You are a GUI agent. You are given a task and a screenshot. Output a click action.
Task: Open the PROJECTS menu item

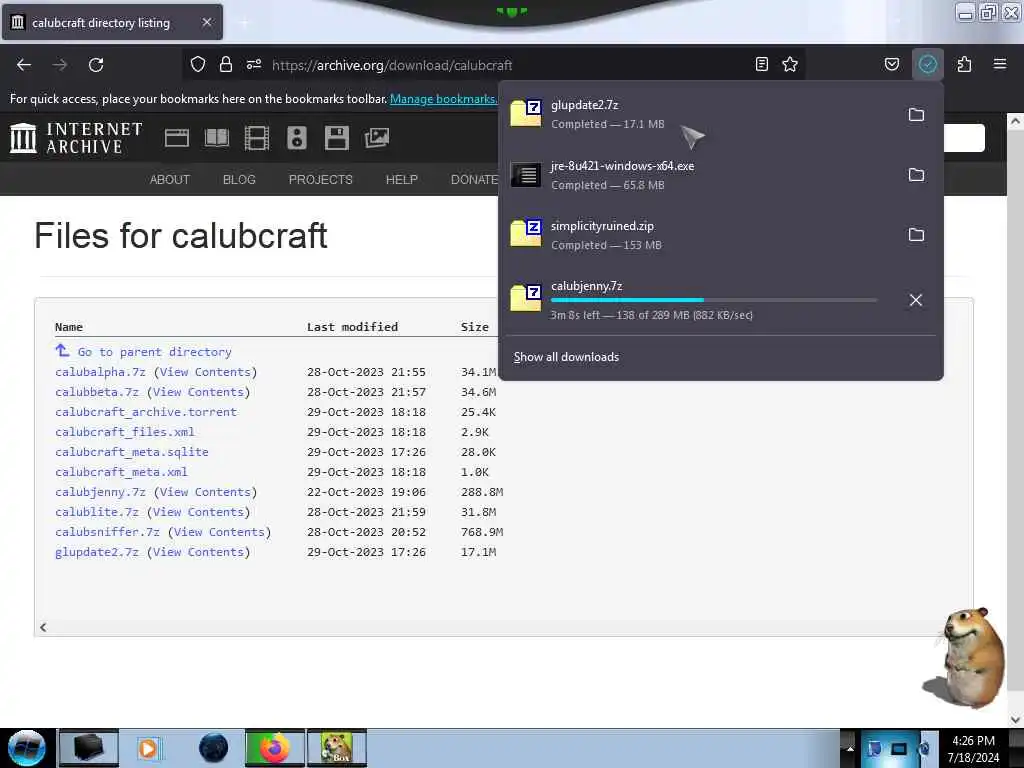321,180
